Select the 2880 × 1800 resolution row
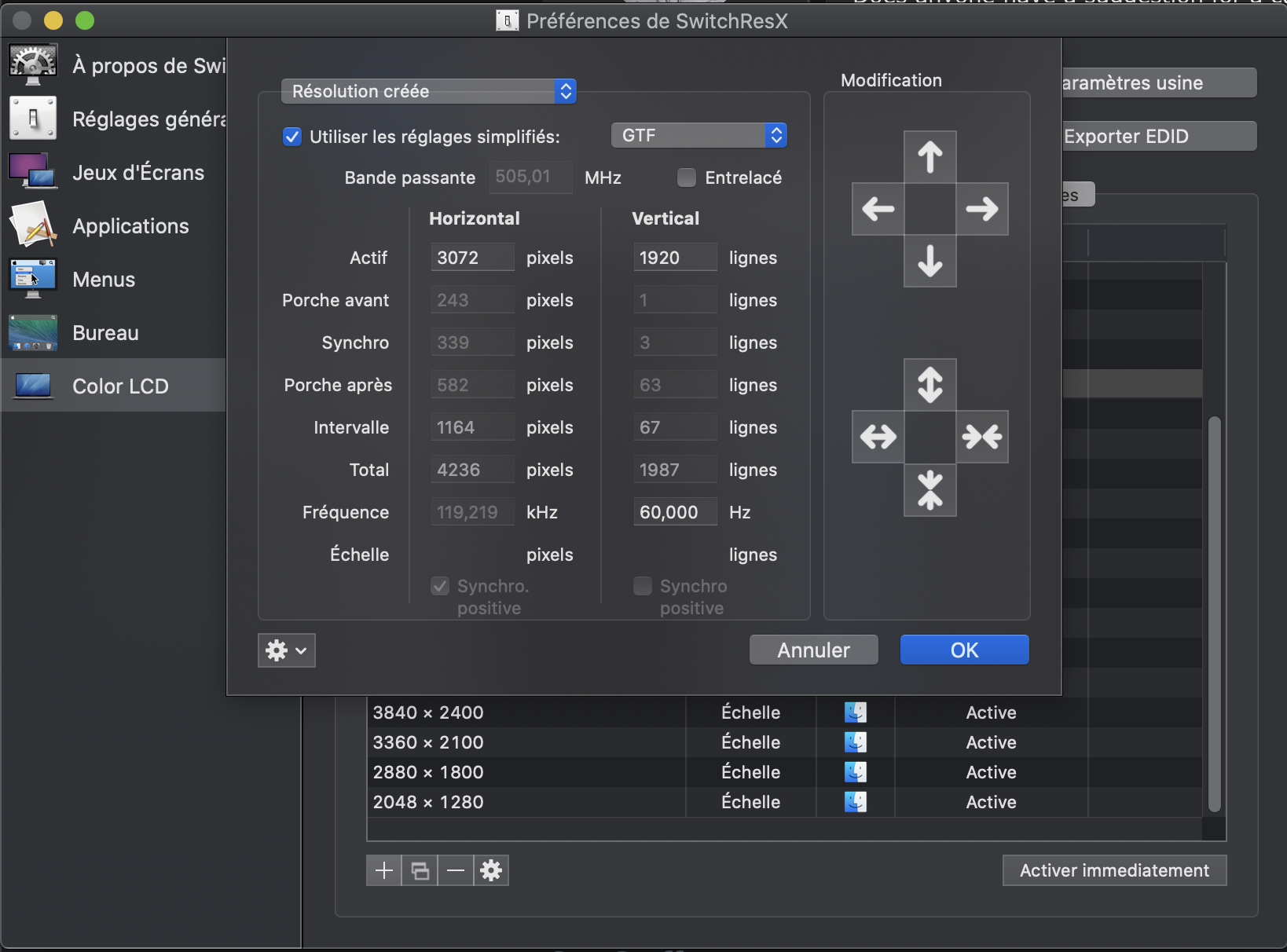This screenshot has width=1287, height=952. [x=784, y=772]
